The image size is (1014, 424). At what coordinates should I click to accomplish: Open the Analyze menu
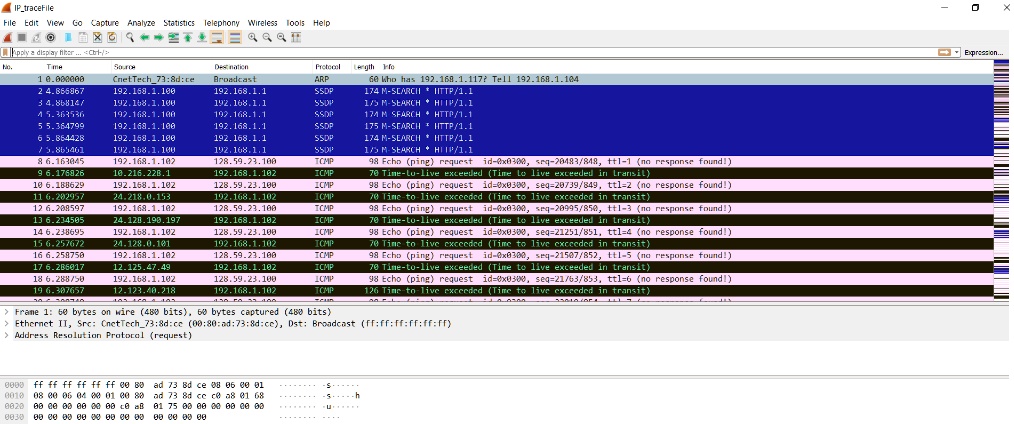click(x=141, y=22)
